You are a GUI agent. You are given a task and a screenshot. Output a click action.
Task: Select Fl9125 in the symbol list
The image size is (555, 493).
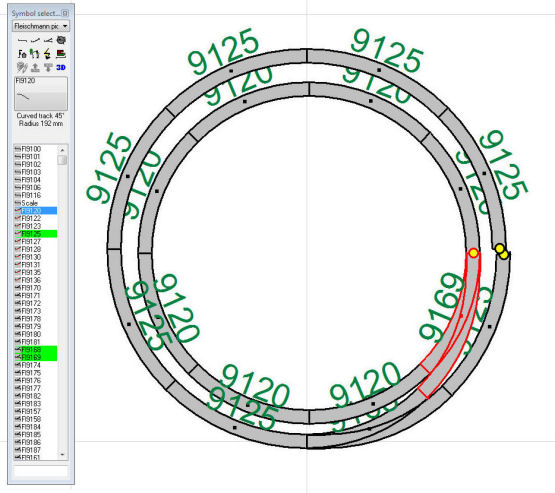point(35,234)
